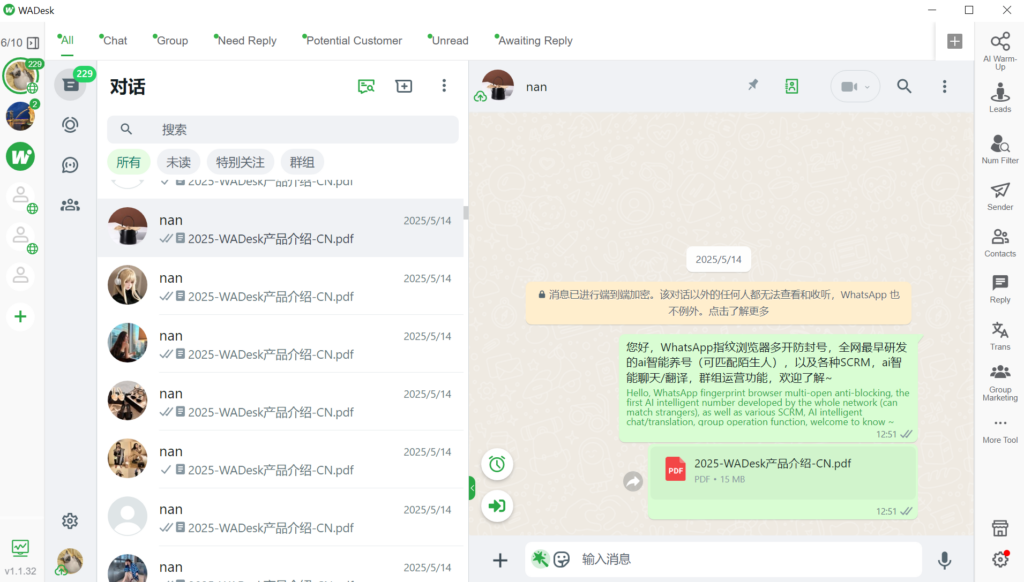1024x582 pixels.
Task: Select account avatar with 229 badge
Action: click(20, 76)
